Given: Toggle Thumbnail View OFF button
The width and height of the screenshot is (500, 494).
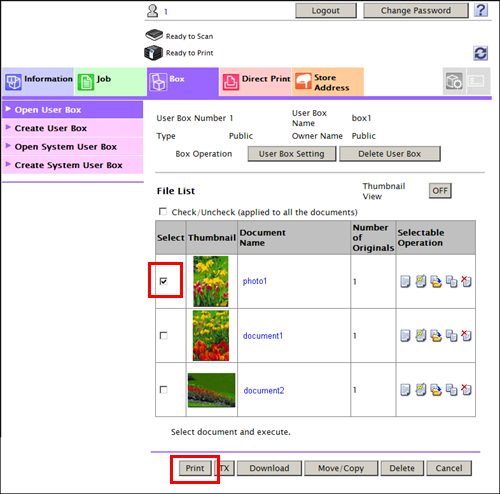Looking at the screenshot, I should point(440,191).
